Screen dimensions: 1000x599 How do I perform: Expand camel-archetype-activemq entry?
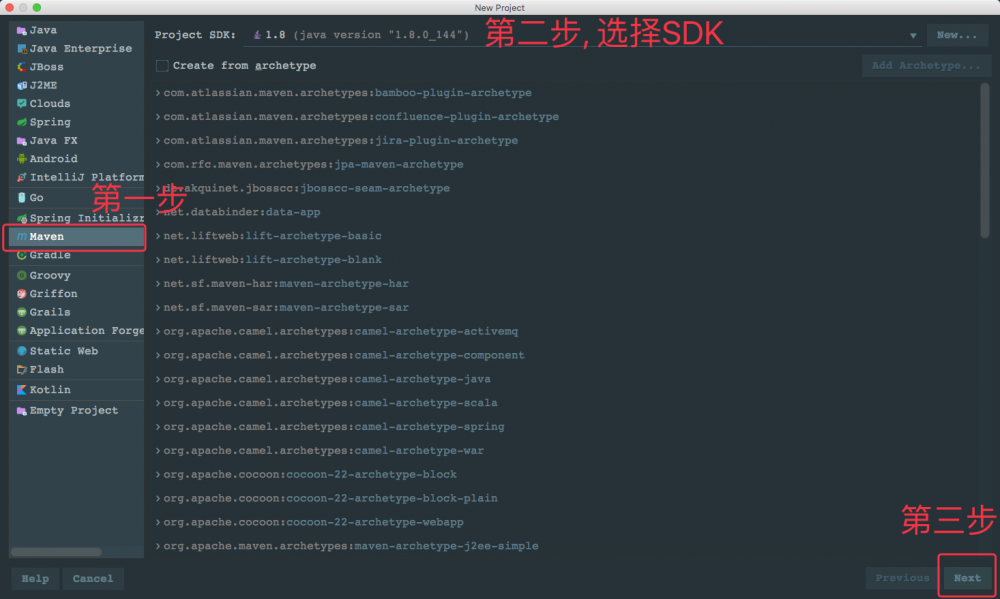[158, 332]
